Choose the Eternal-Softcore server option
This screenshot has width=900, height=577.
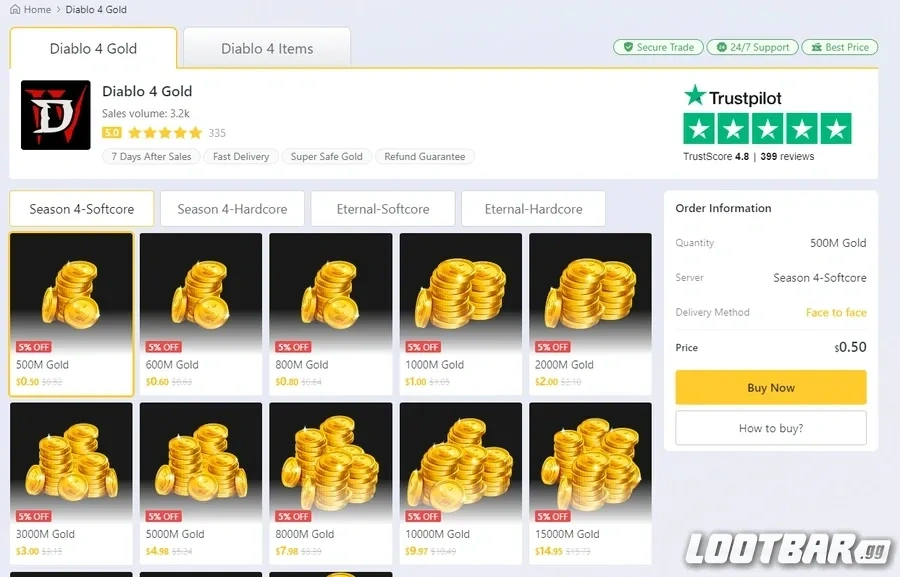click(x=383, y=209)
